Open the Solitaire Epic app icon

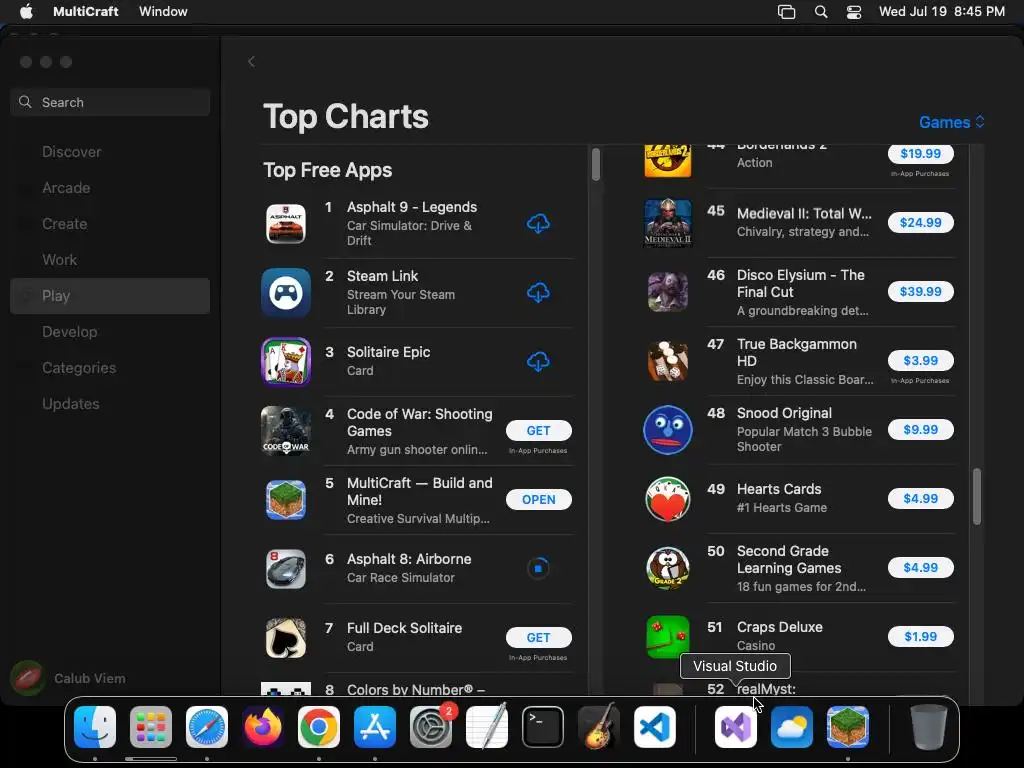coord(286,361)
